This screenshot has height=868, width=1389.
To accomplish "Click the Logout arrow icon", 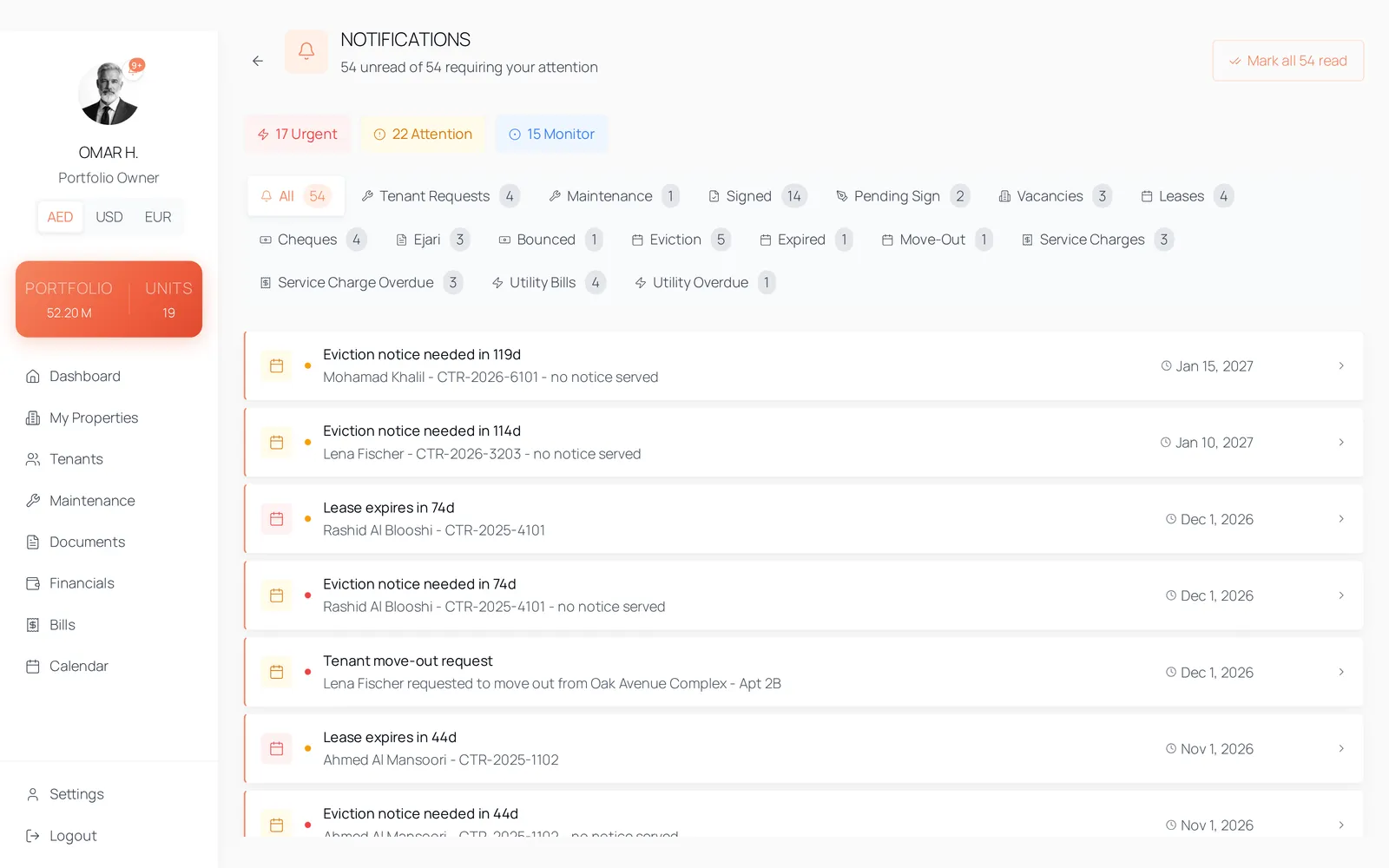I will point(33,836).
